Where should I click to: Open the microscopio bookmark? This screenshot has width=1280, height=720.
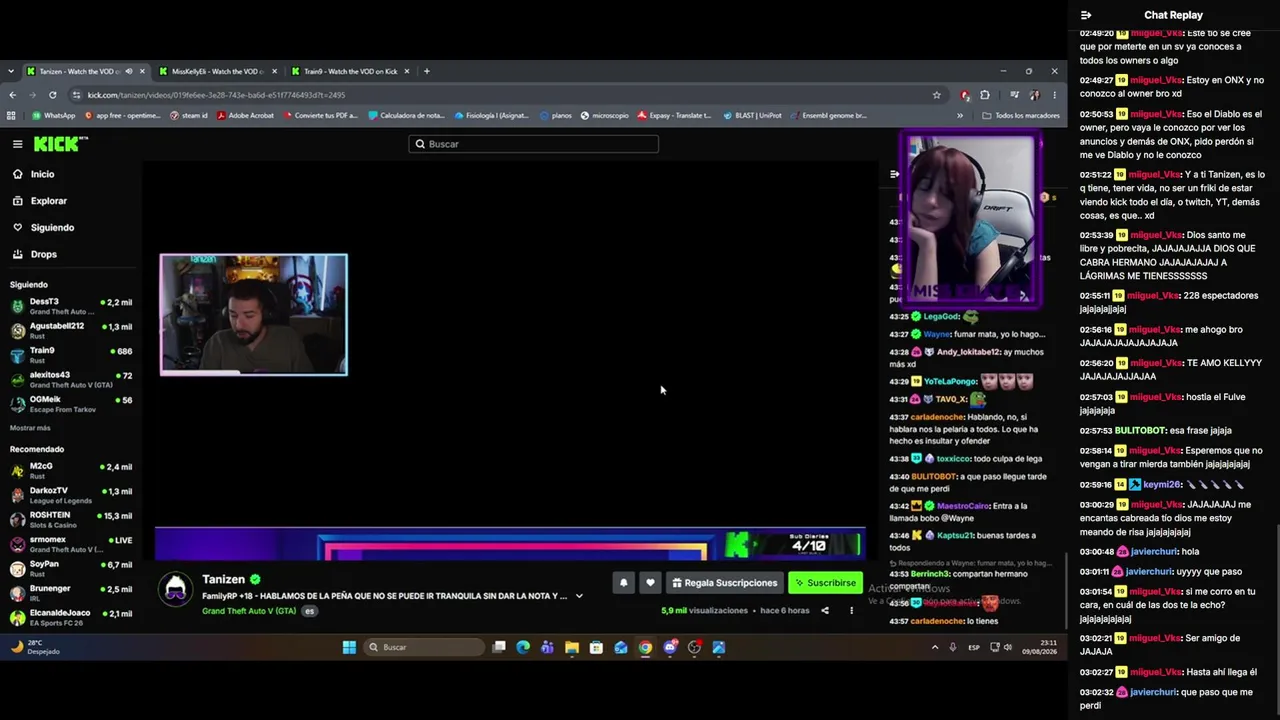coord(605,116)
